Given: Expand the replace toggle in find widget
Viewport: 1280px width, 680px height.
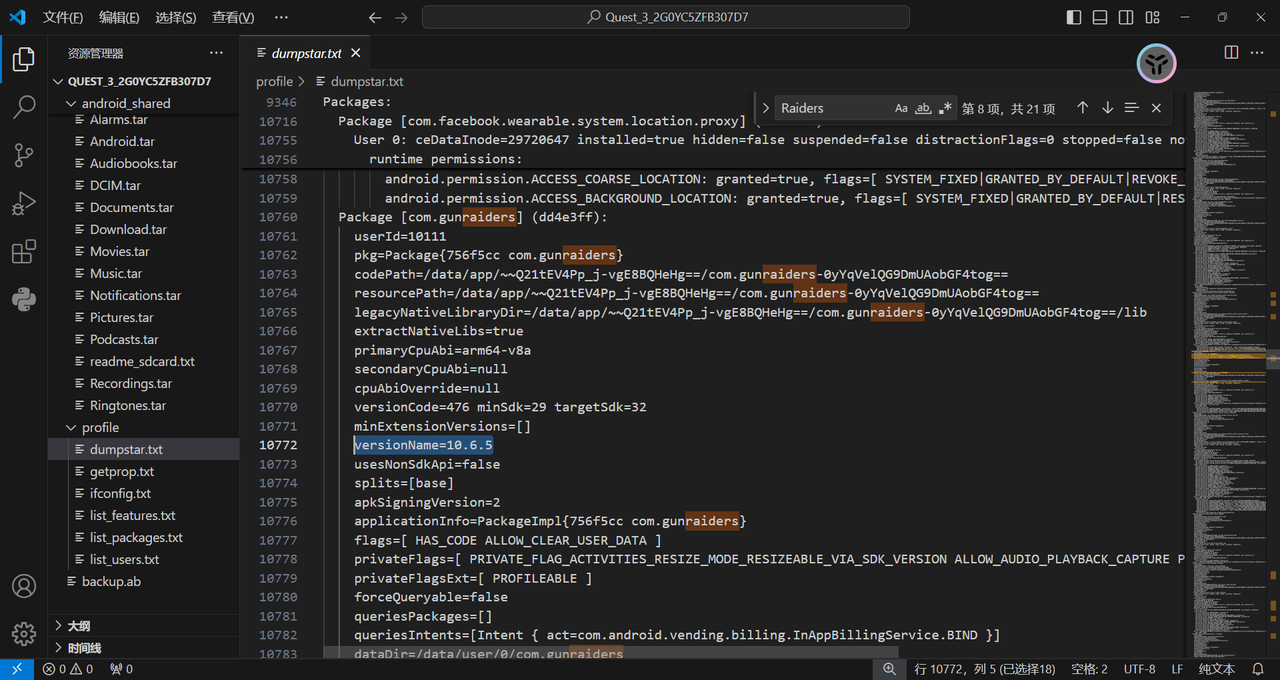Looking at the screenshot, I should [766, 108].
